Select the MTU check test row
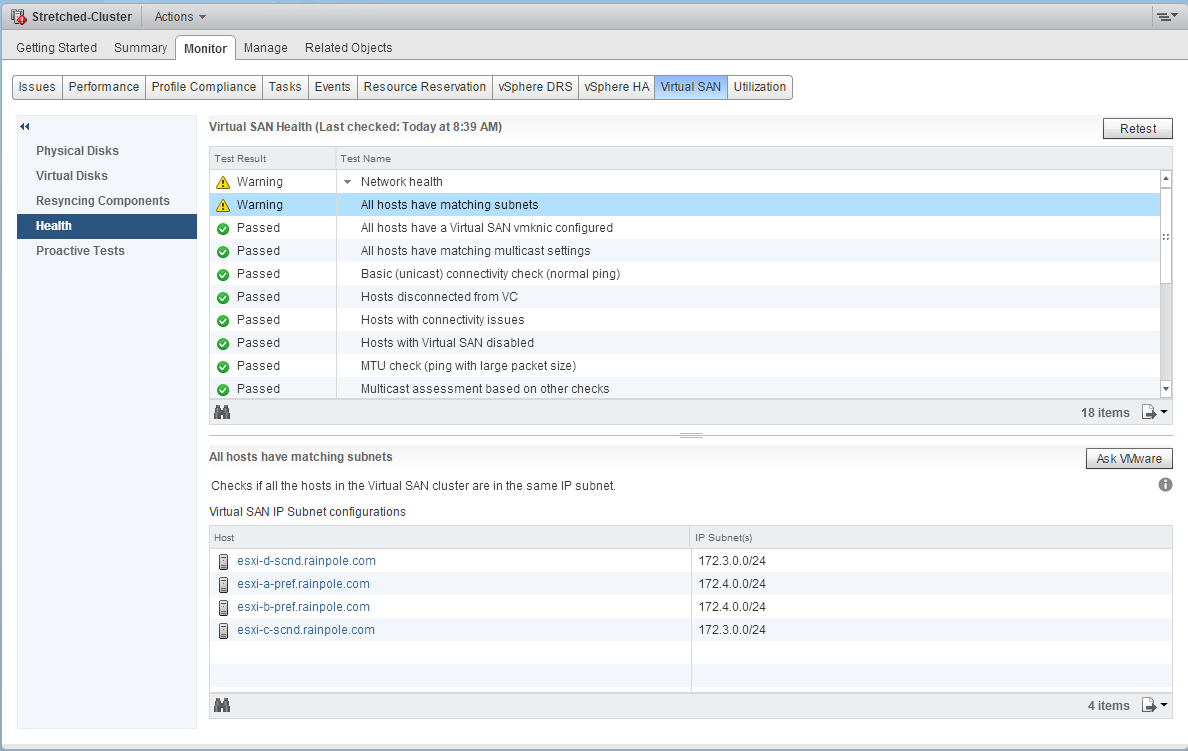Image resolution: width=1188 pixels, height=751 pixels. point(468,366)
